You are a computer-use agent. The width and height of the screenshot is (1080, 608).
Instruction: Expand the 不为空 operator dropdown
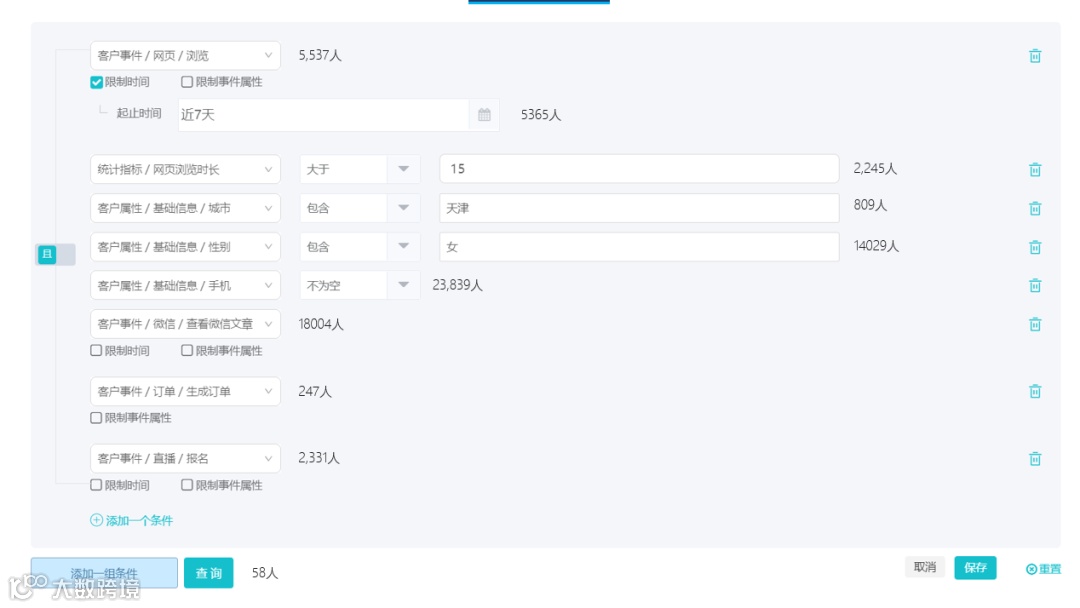403,285
